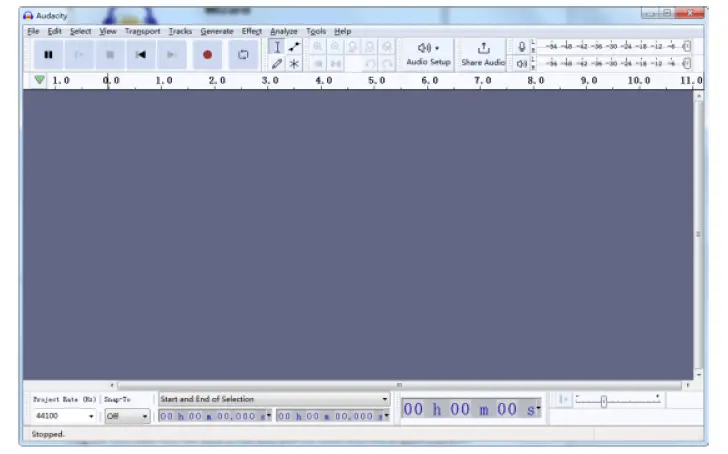
Task: Select the Selection (I-beam) tool
Action: point(277,47)
